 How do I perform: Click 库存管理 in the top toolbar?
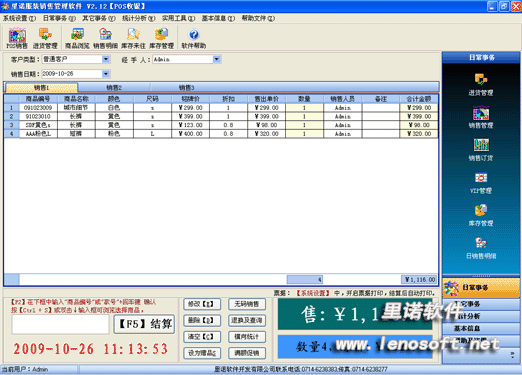click(x=161, y=39)
